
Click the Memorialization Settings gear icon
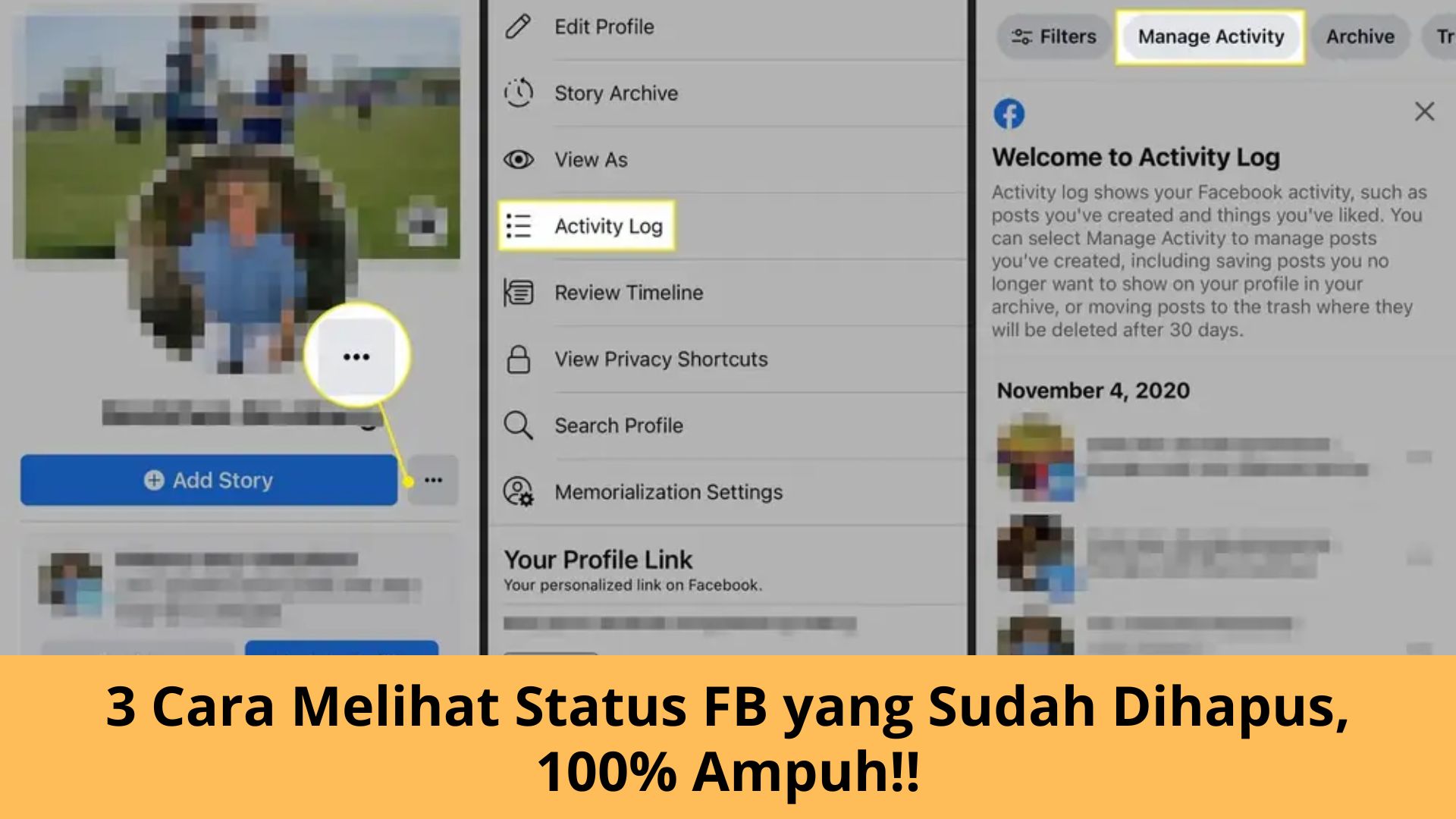coord(519,491)
